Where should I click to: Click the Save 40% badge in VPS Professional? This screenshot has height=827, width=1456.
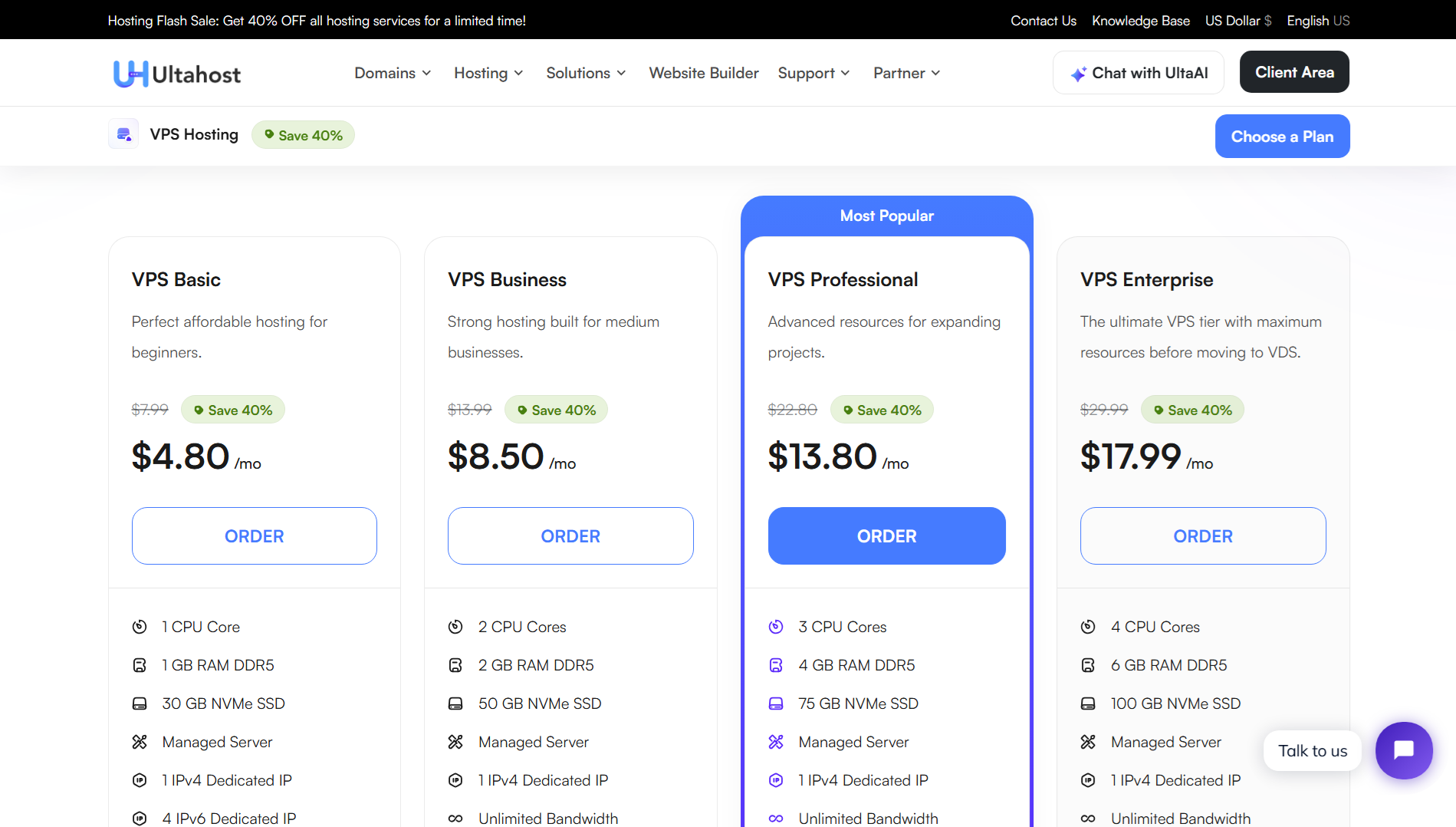pyautogui.click(x=882, y=410)
